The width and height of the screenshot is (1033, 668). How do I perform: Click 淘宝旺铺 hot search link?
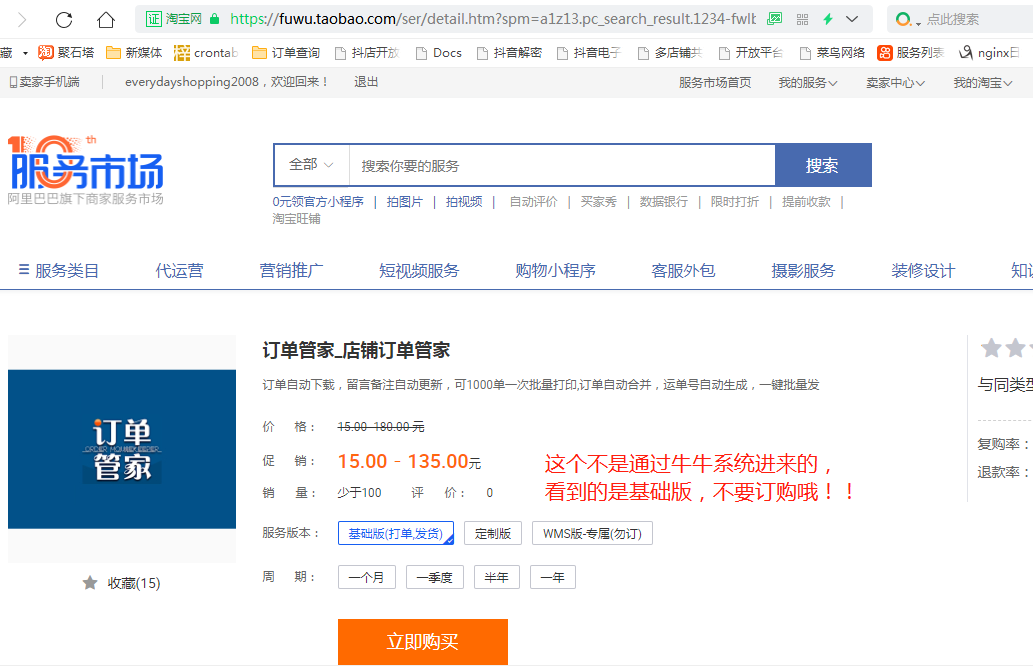pyautogui.click(x=296, y=219)
